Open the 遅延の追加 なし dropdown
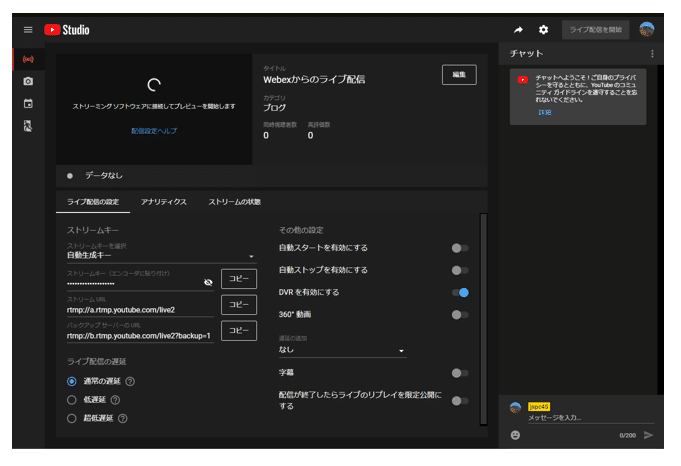This screenshot has height=466, width=681. [343, 350]
